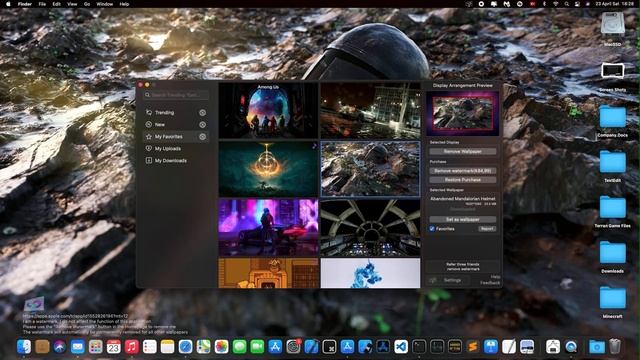Open the Go menu
Viewport: 640px width, 360px height.
point(87,4)
